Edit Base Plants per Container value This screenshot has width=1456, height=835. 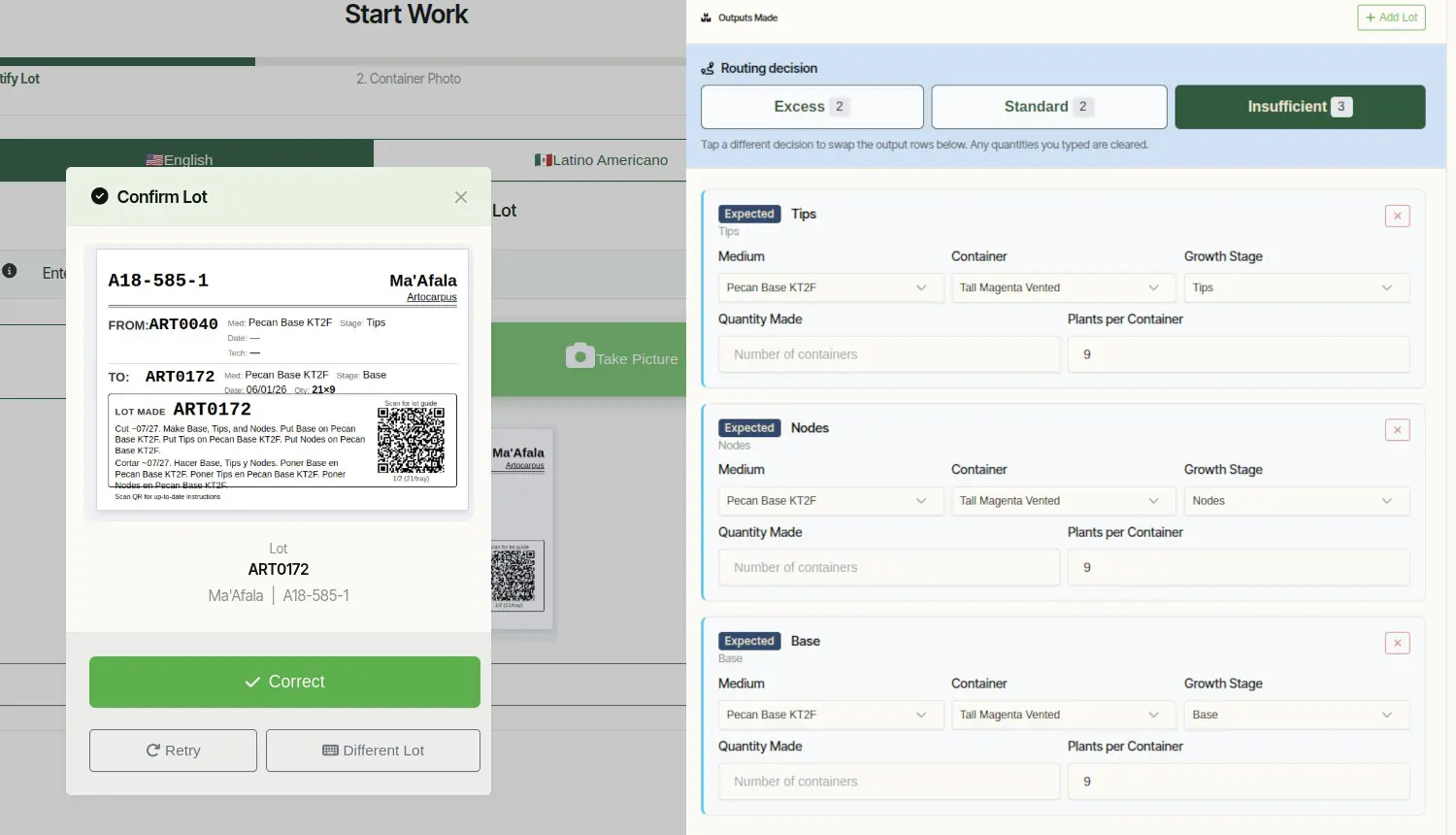pos(1239,782)
